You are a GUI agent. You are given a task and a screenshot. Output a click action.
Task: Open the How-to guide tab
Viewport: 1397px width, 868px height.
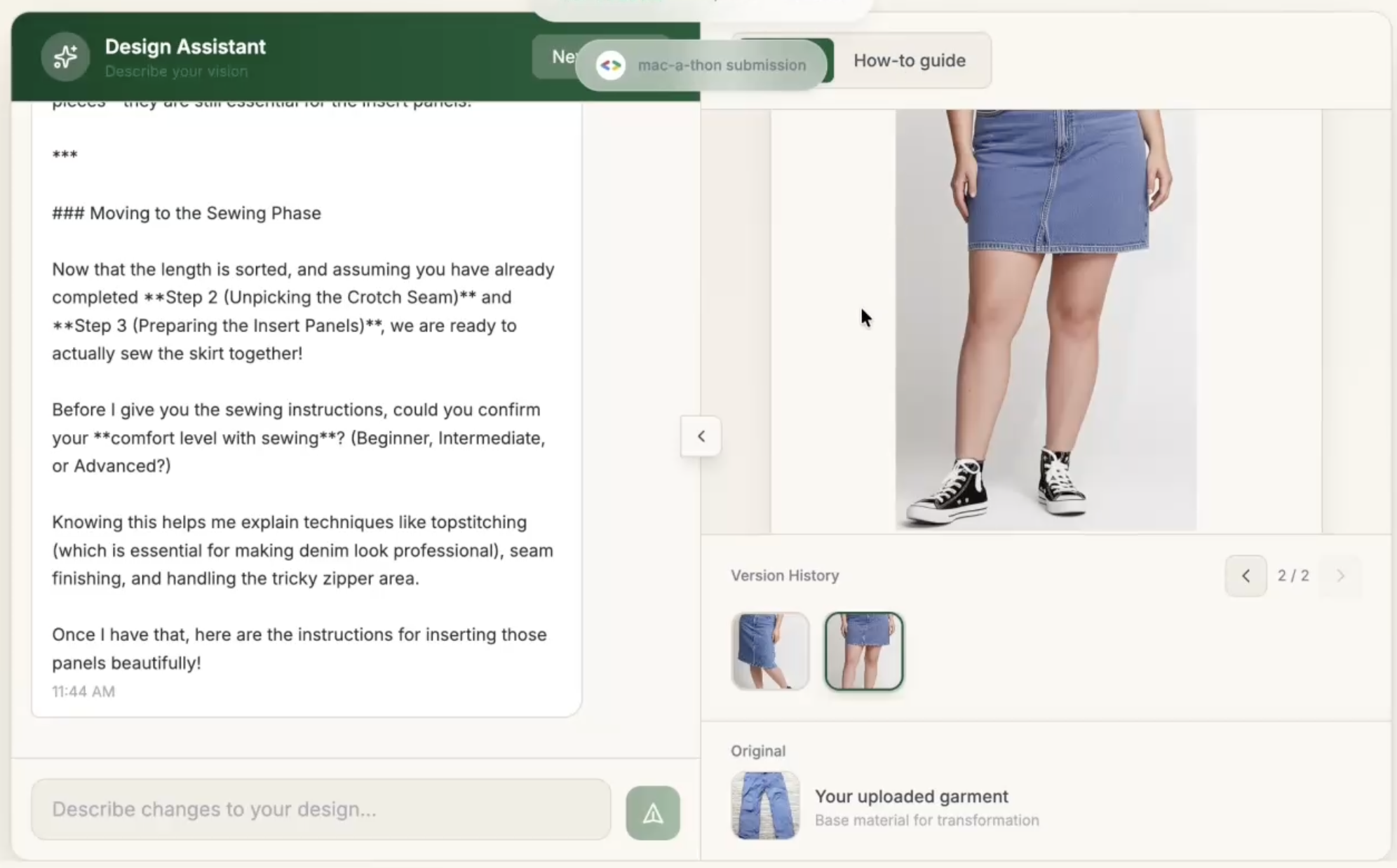point(909,60)
